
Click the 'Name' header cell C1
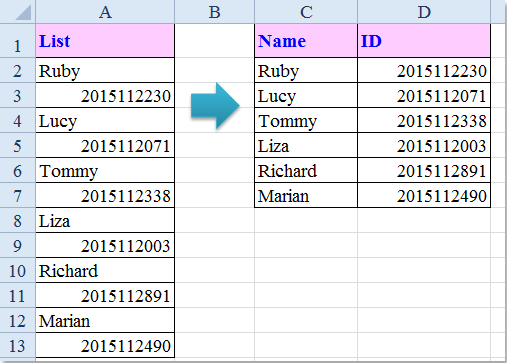[306, 41]
